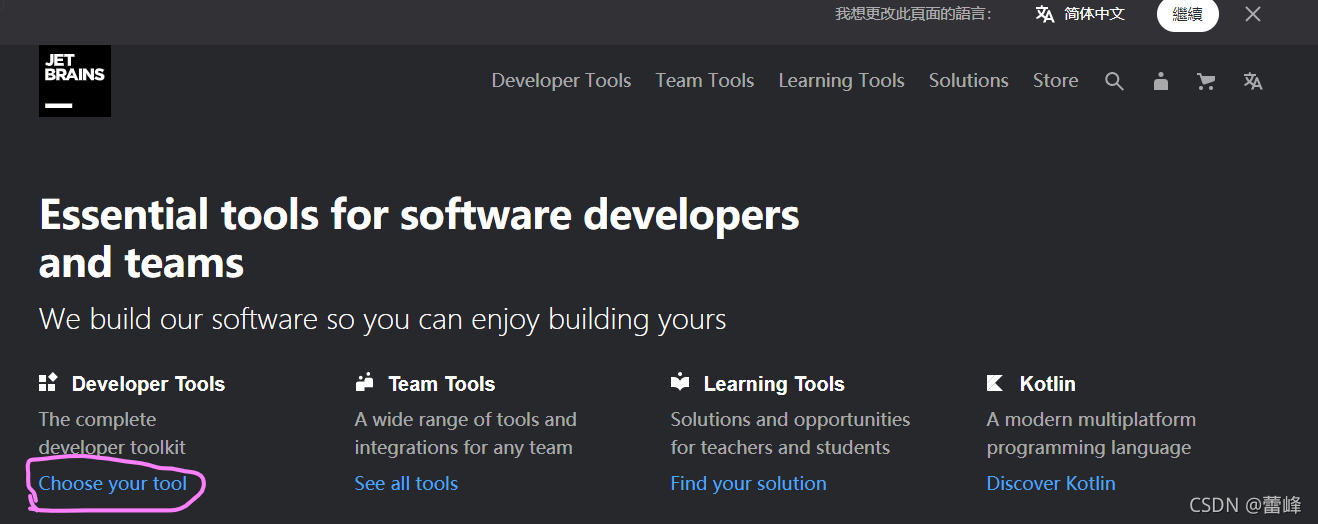This screenshot has width=1318, height=524.
Task: Click the Choose your tool link
Action: 113,484
